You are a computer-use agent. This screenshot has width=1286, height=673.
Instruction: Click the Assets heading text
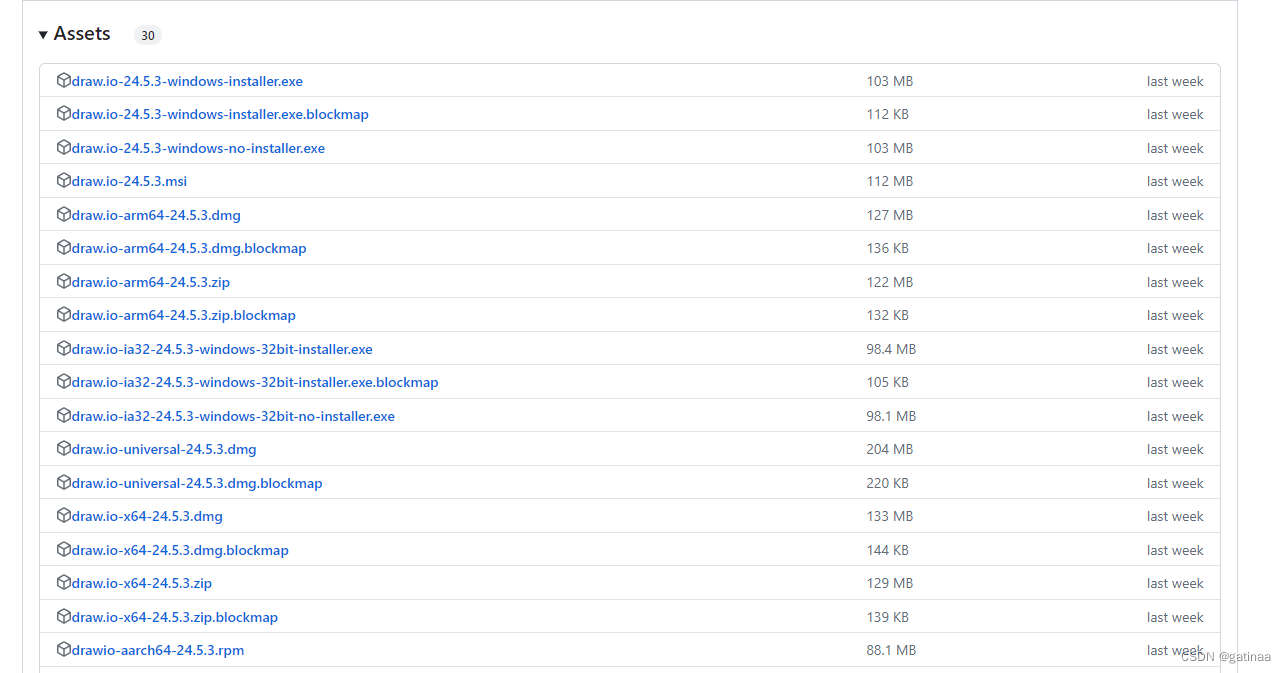(82, 34)
